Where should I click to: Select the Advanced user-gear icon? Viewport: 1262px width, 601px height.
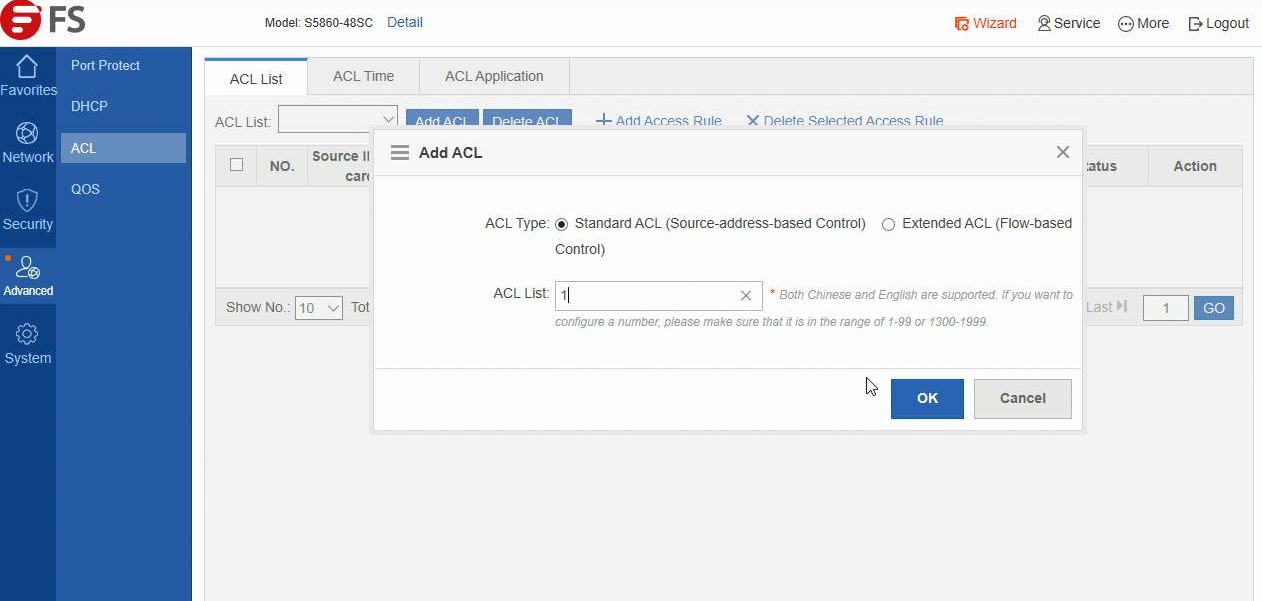point(27,267)
